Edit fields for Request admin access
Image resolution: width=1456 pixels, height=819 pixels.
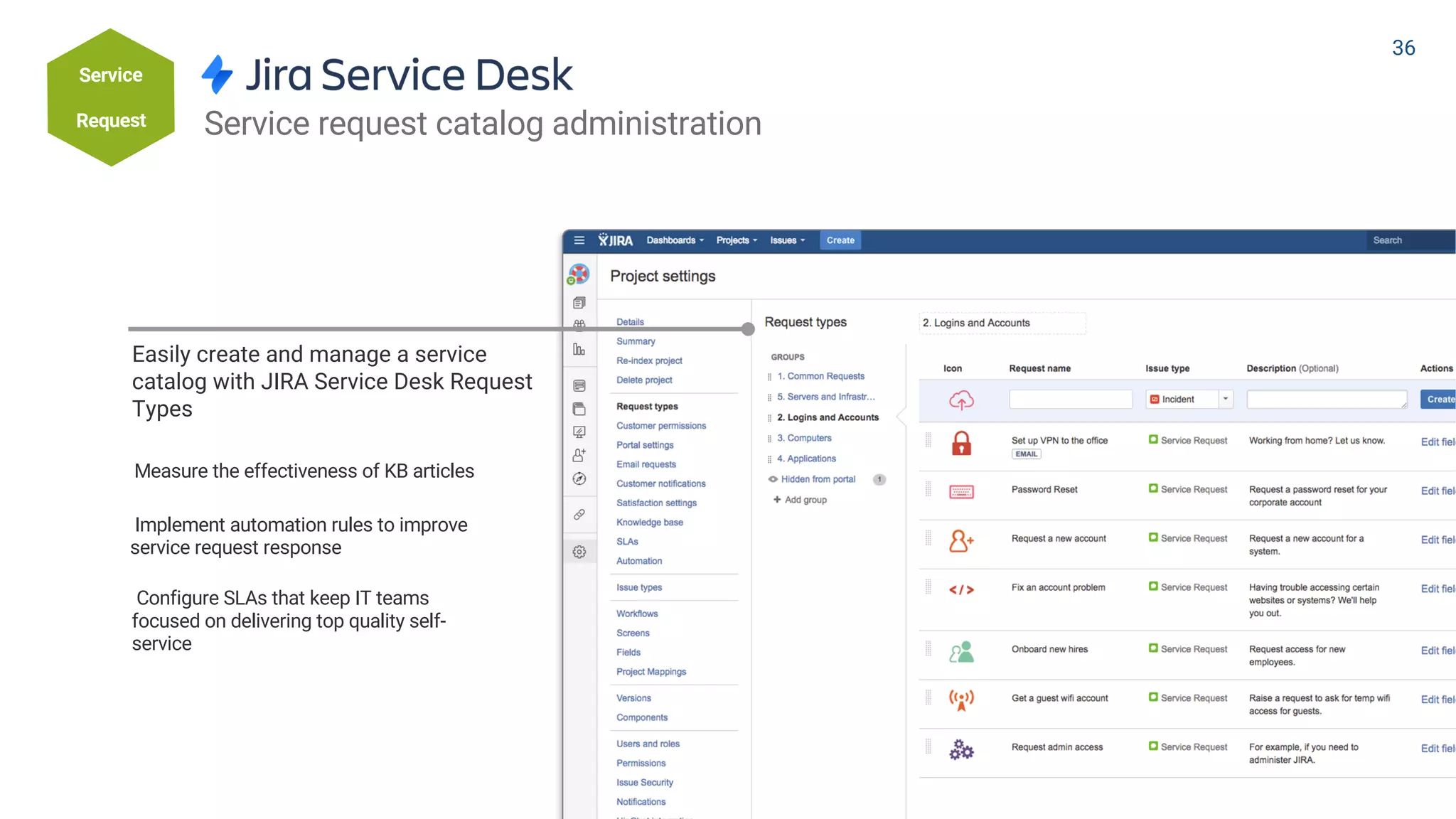[x=1438, y=749]
